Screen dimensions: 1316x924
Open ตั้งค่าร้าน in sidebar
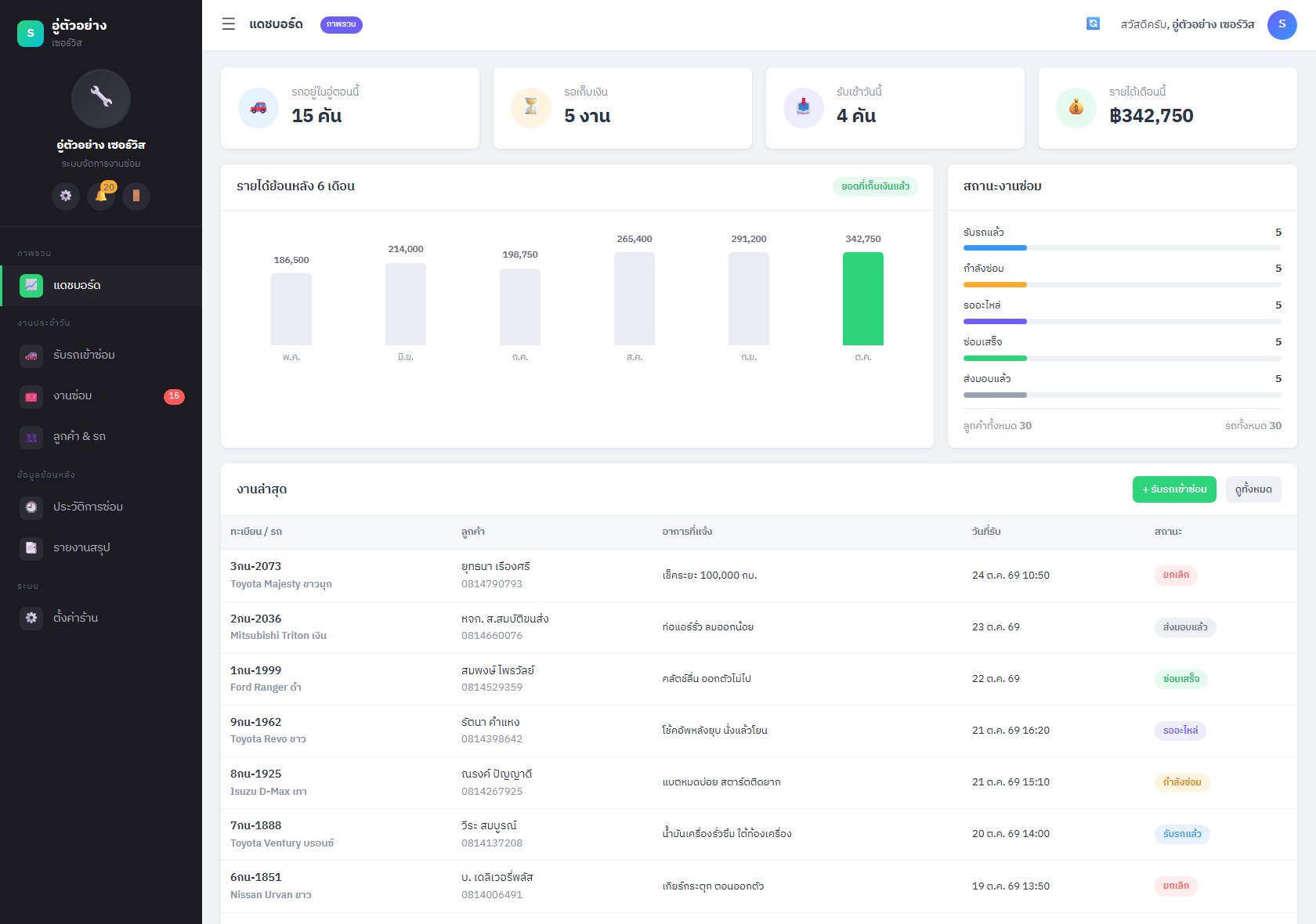point(101,619)
